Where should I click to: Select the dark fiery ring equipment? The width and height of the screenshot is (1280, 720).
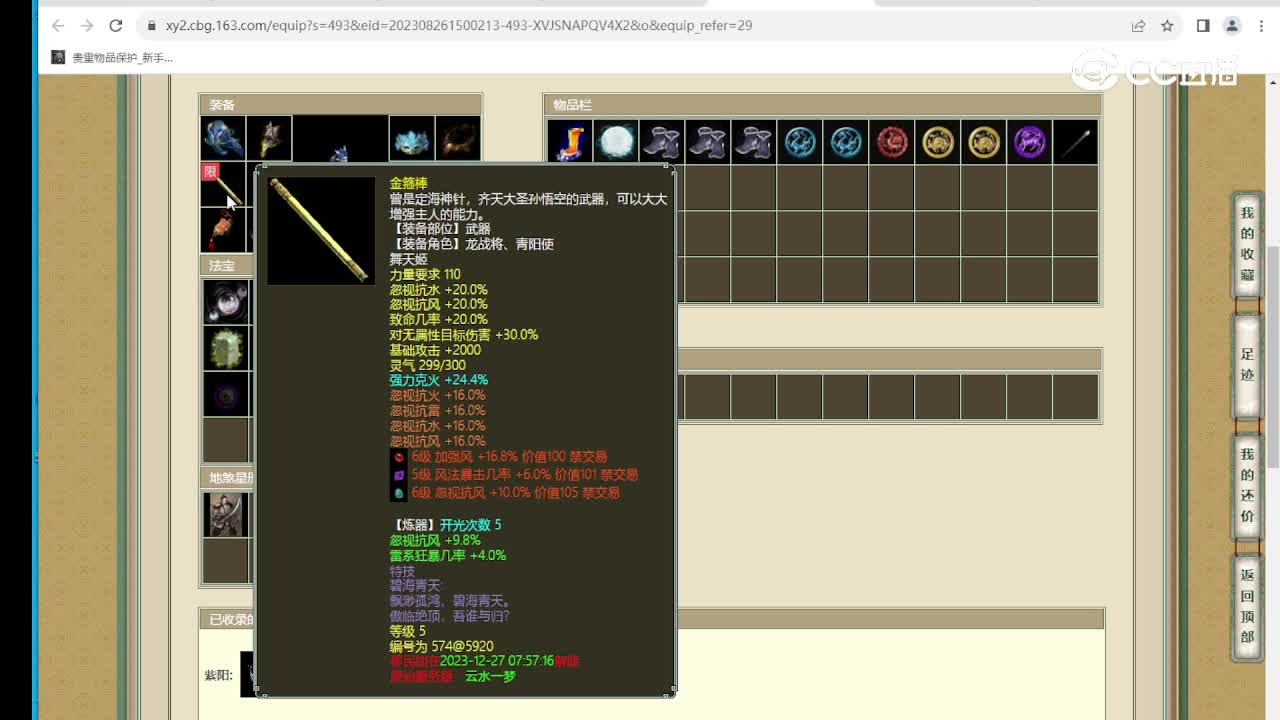pyautogui.click(x=458, y=138)
